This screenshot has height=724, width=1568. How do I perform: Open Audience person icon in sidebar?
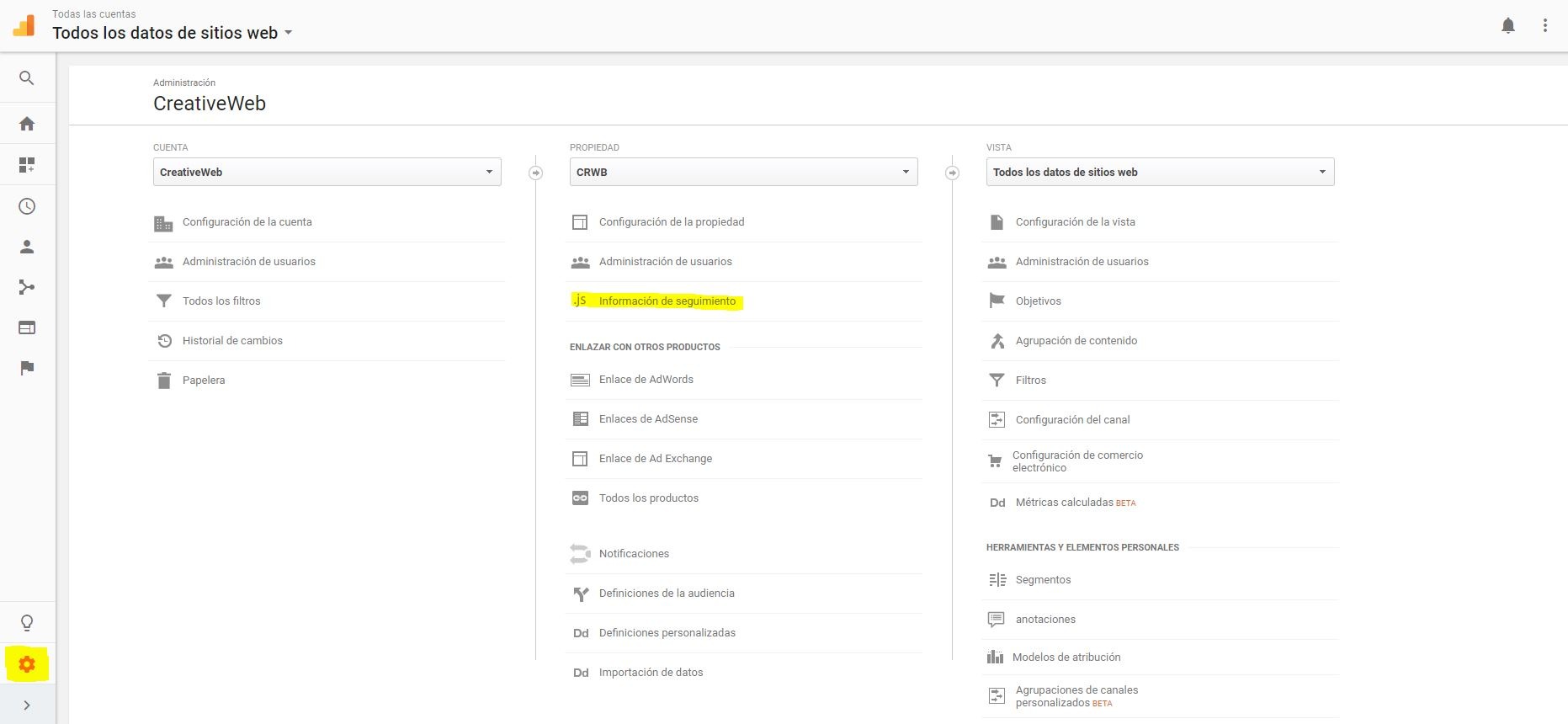coord(27,247)
